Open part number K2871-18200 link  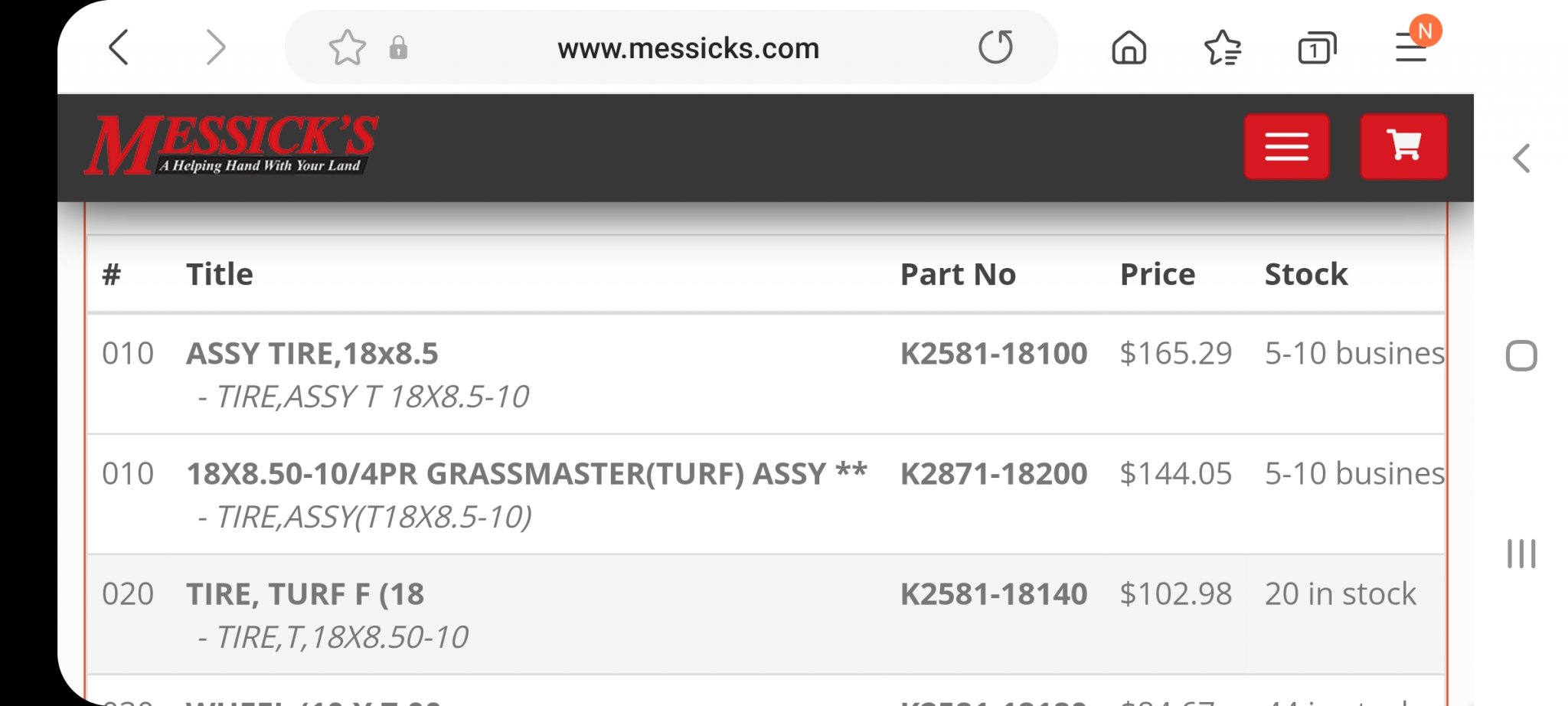tap(993, 473)
